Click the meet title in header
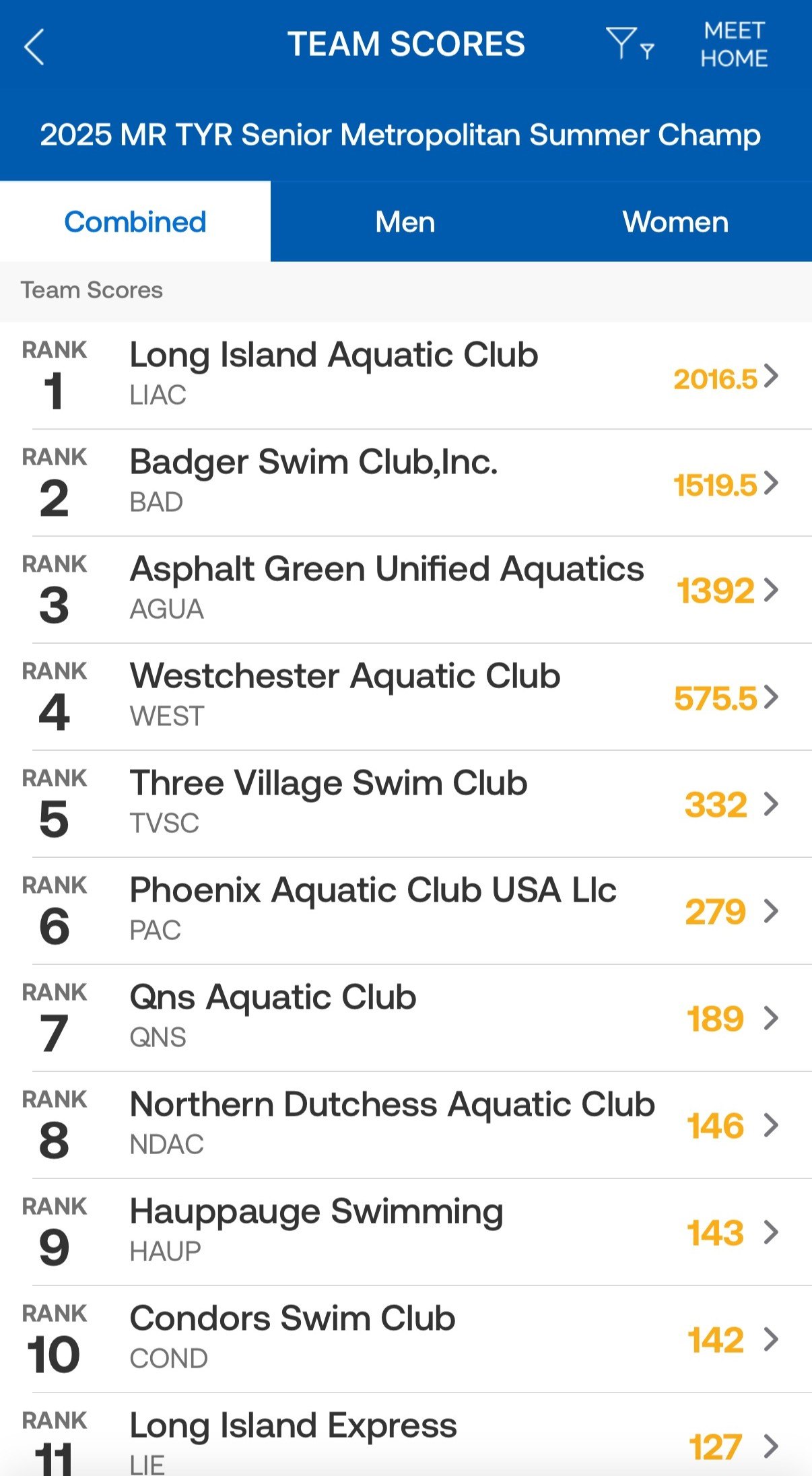 pyautogui.click(x=400, y=135)
